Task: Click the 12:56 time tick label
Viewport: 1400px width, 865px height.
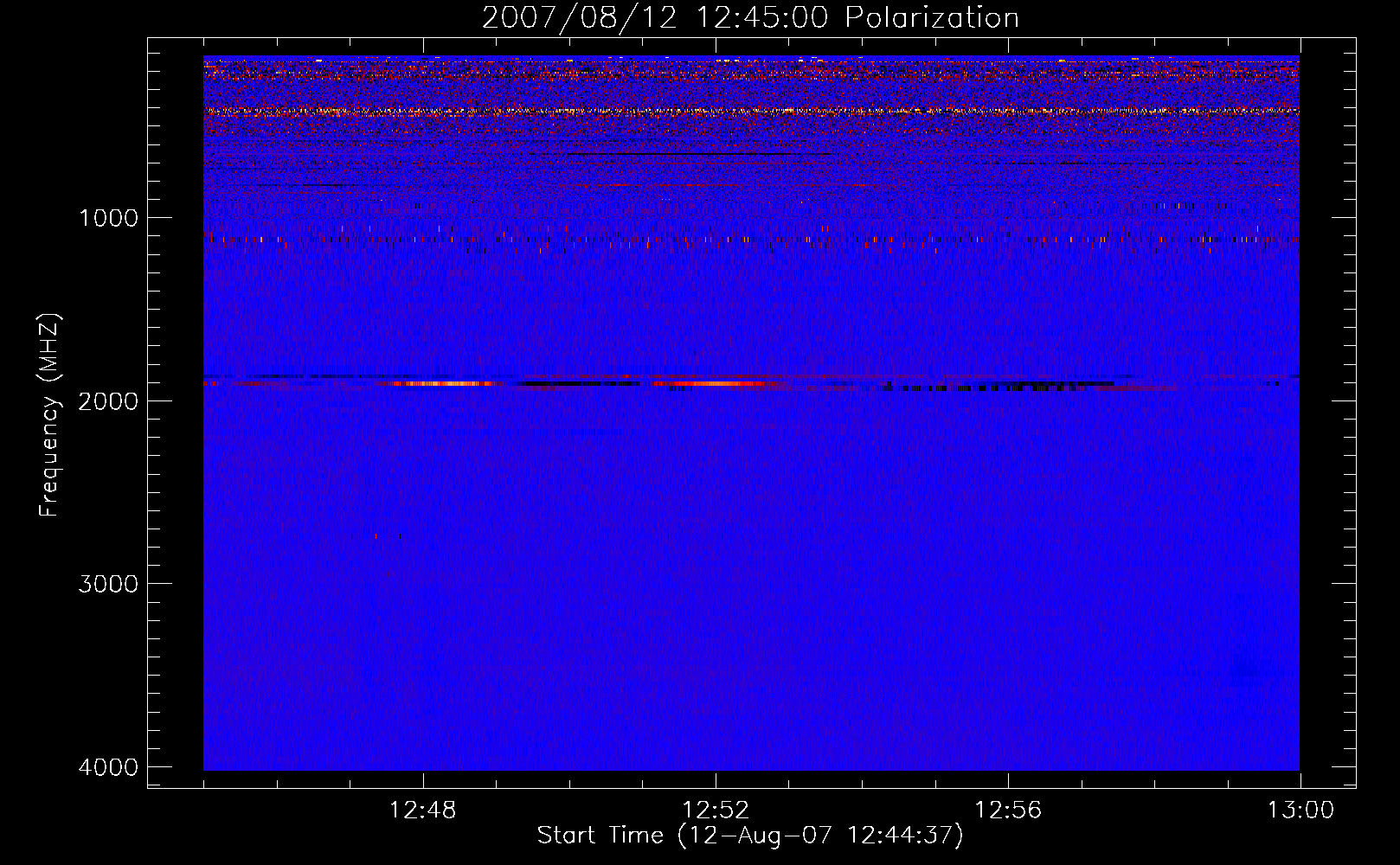Action: coord(1008,811)
